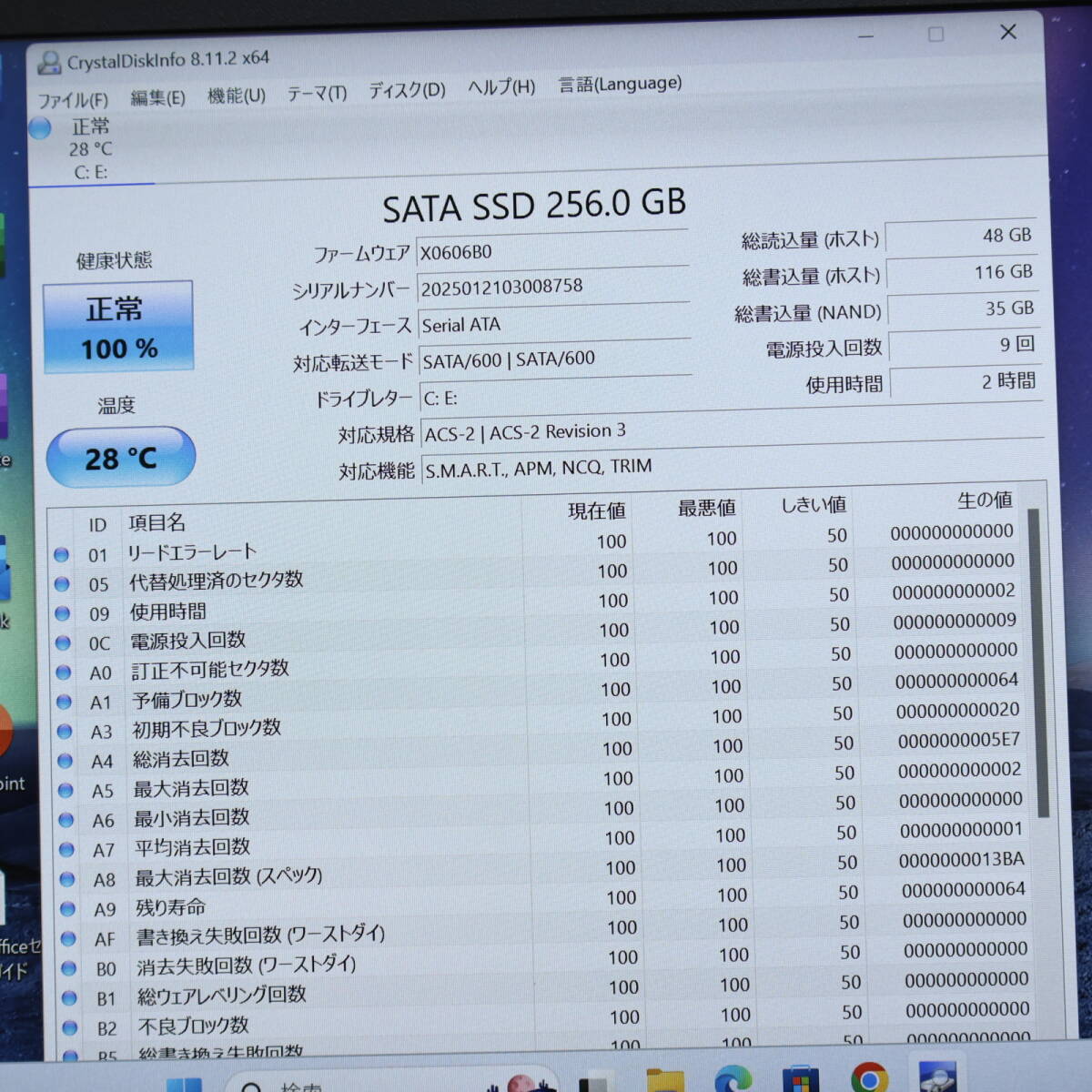Click the interface field Serial ATA

pyautogui.click(x=554, y=323)
